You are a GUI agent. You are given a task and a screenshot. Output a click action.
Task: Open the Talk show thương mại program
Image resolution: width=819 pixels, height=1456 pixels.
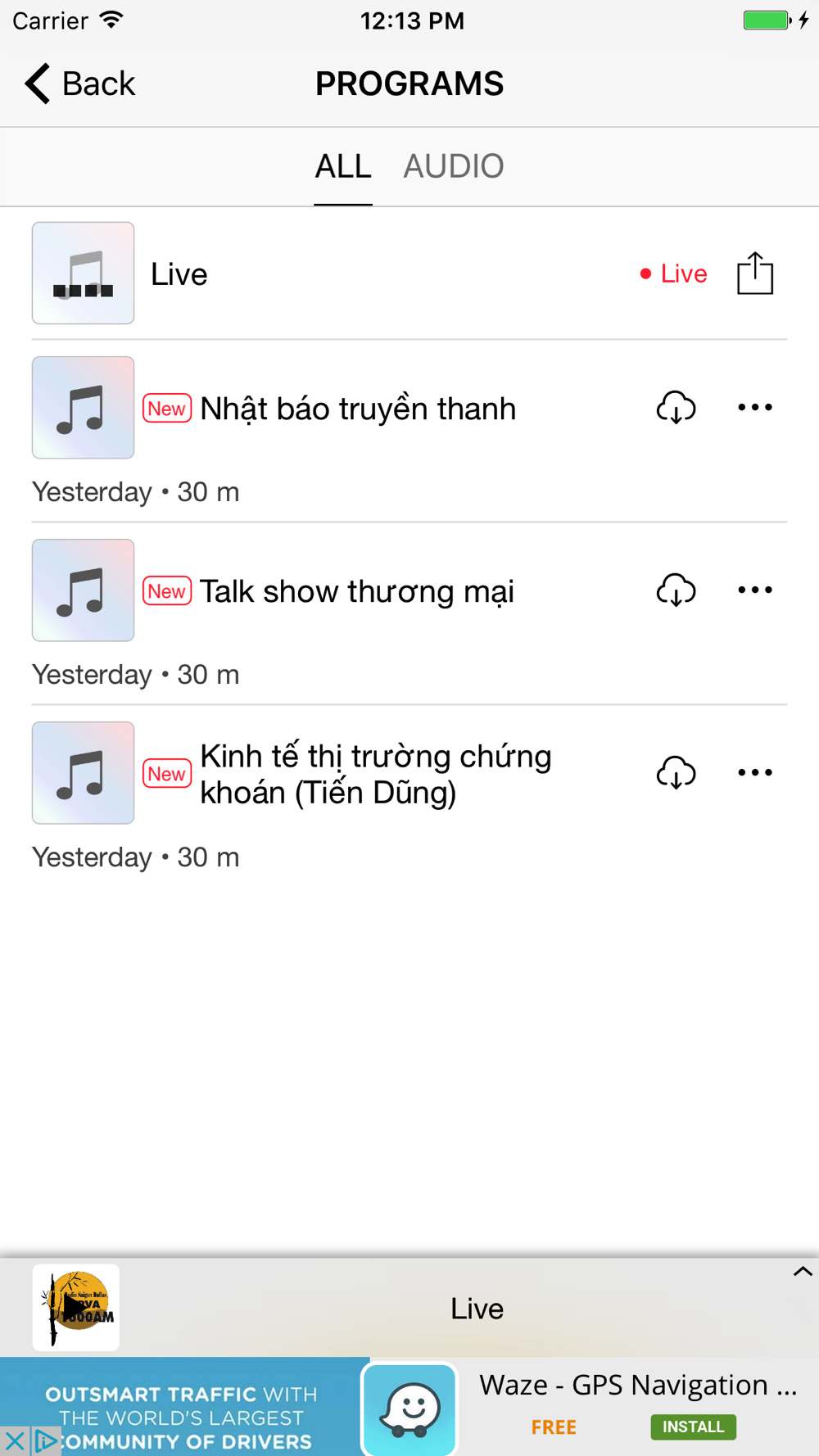click(357, 591)
